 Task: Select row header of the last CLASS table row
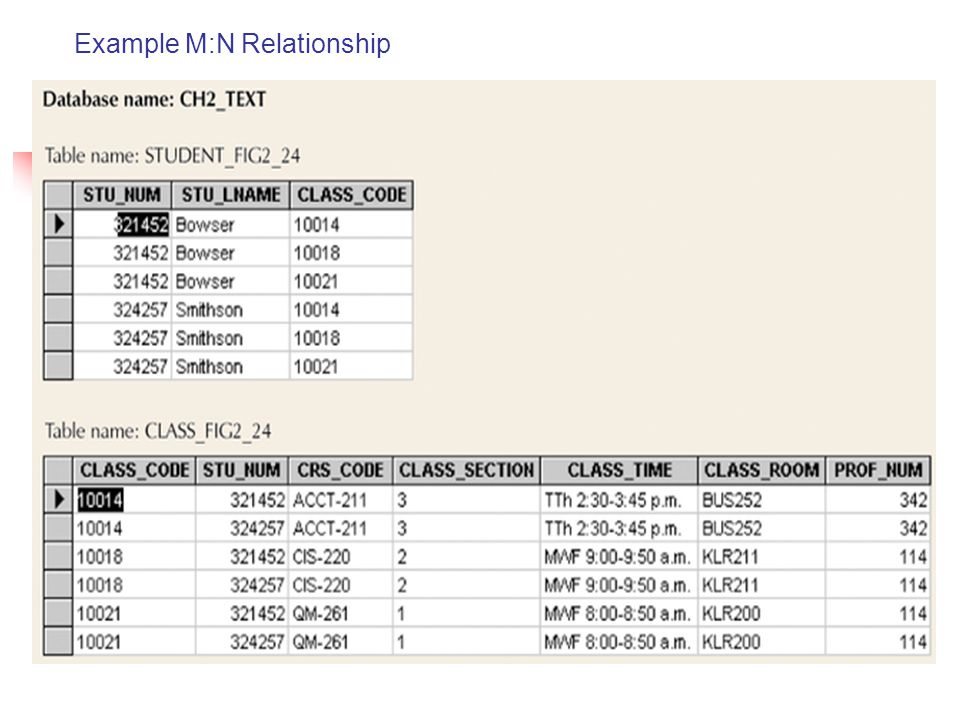(59, 642)
